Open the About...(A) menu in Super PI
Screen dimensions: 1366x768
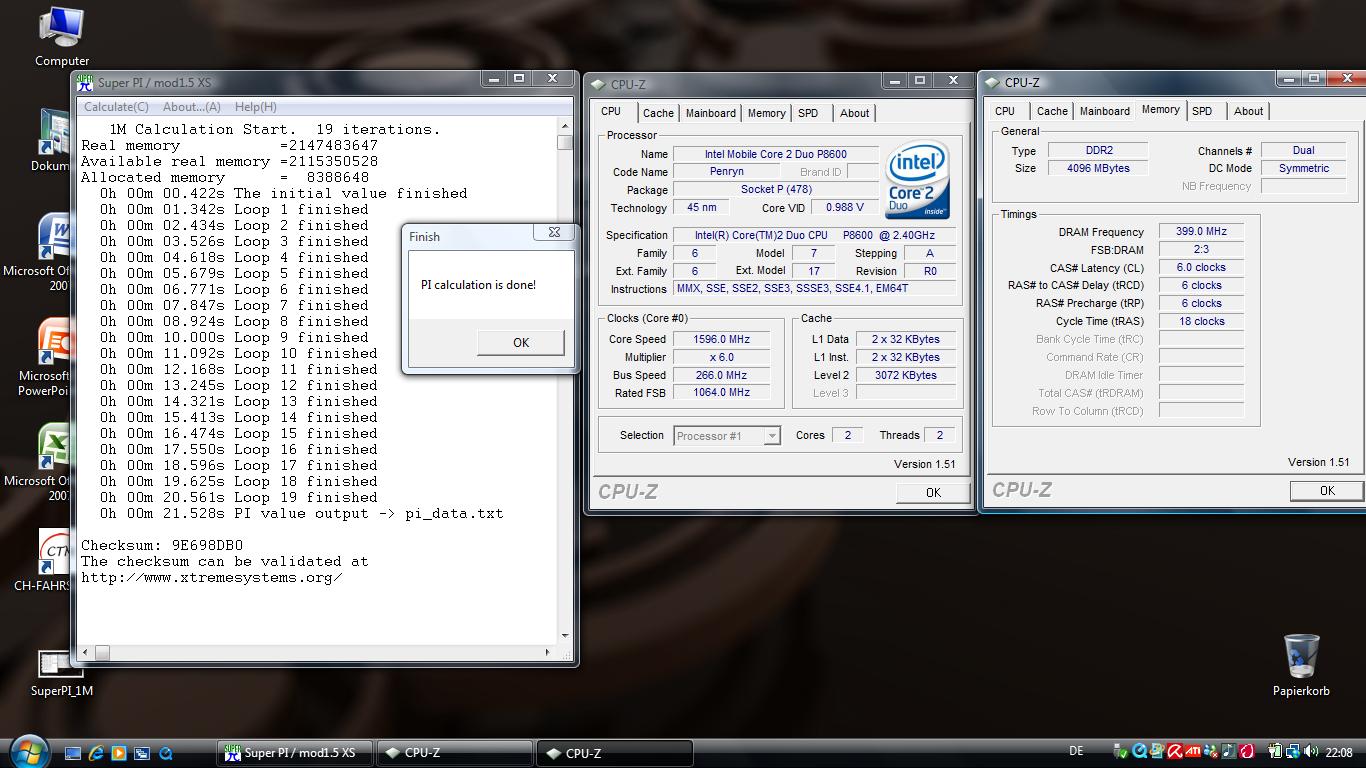(x=192, y=107)
